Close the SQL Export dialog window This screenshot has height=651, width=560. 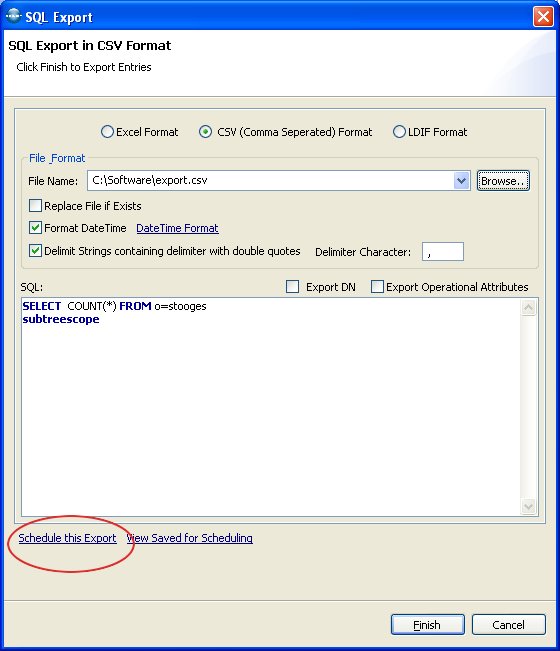[x=543, y=17]
